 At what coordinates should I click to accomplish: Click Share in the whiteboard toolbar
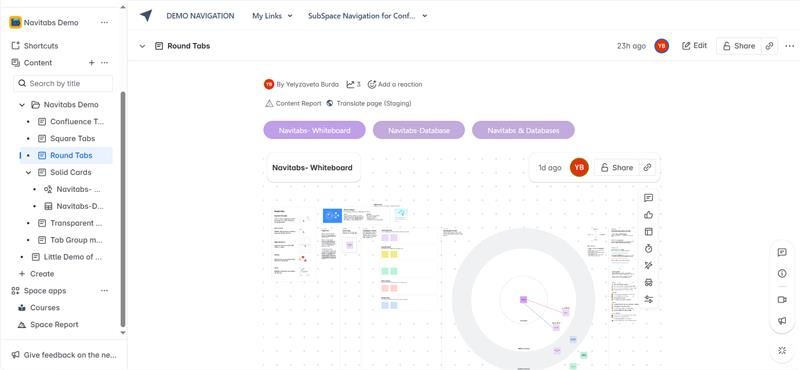(x=617, y=167)
